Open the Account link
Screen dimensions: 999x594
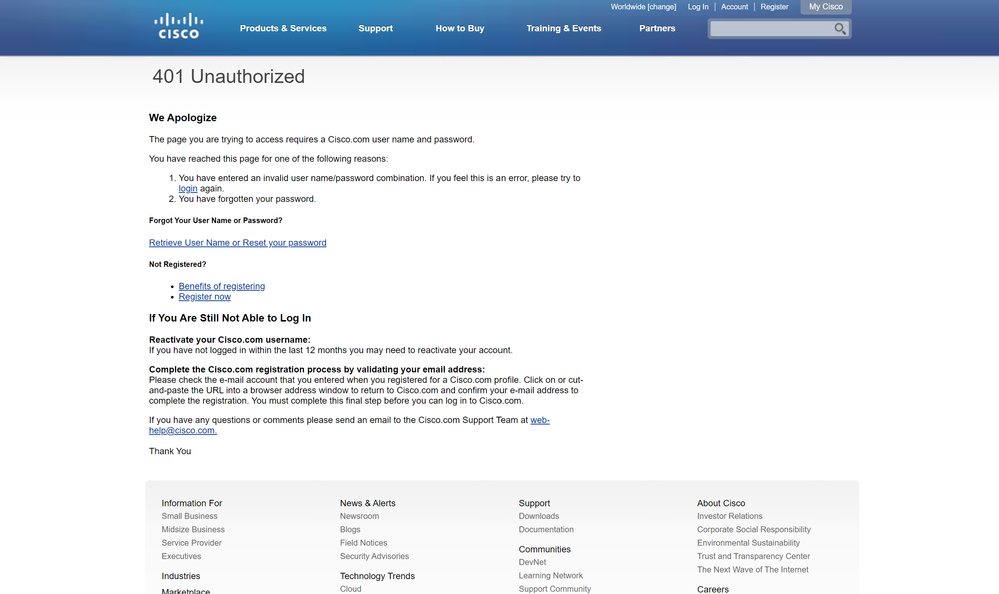pyautogui.click(x=734, y=7)
